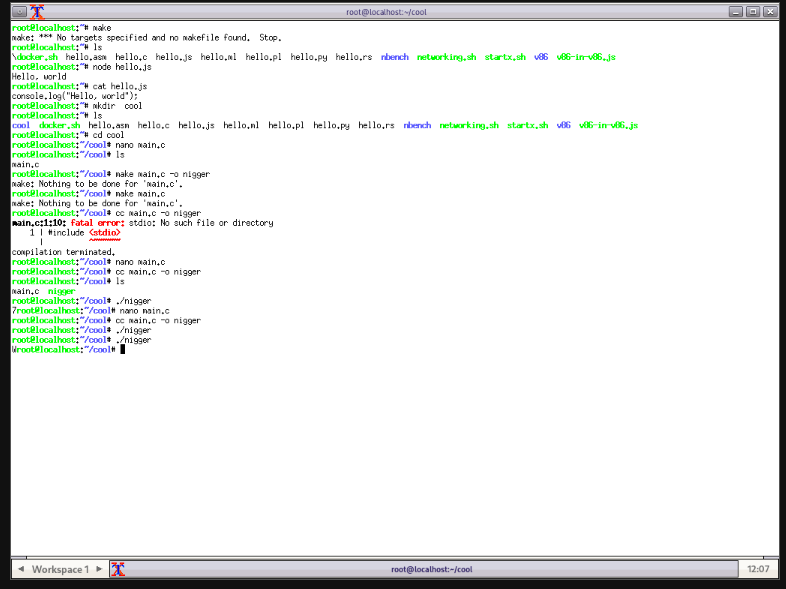Click the blue nbench directory in first listing
The width and height of the screenshot is (786, 589).
tap(394, 57)
